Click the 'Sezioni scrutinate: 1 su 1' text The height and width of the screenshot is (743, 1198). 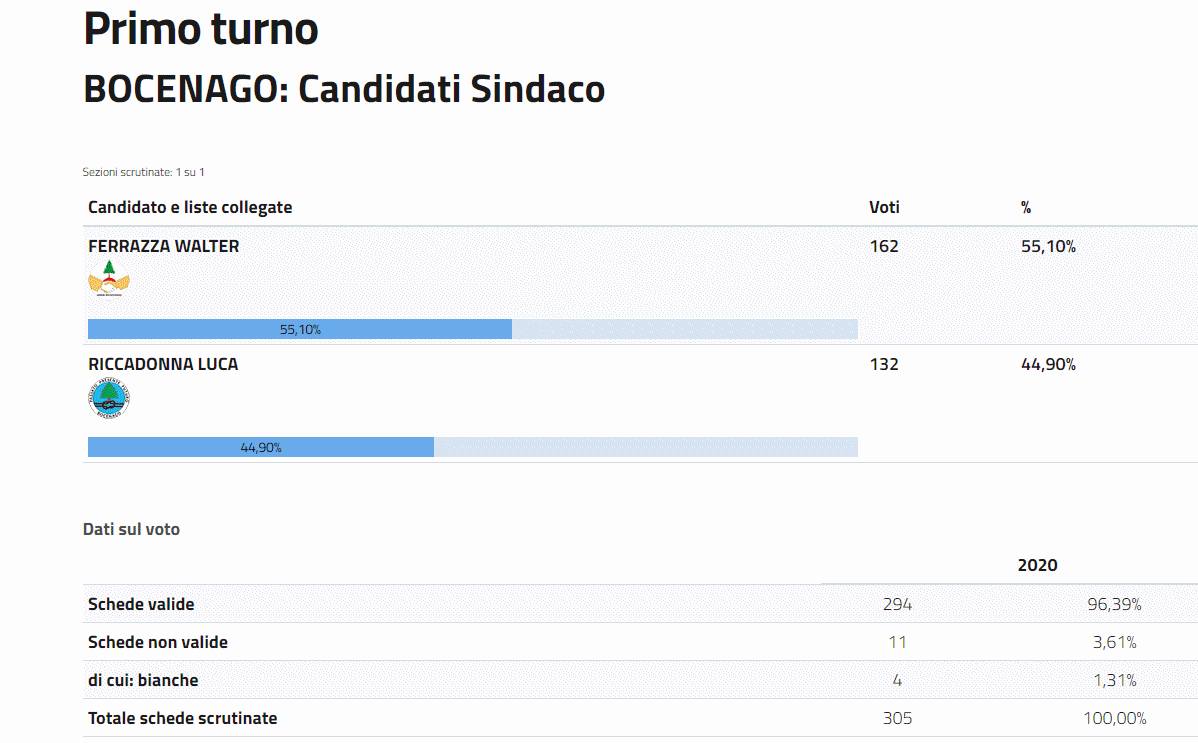coord(143,172)
